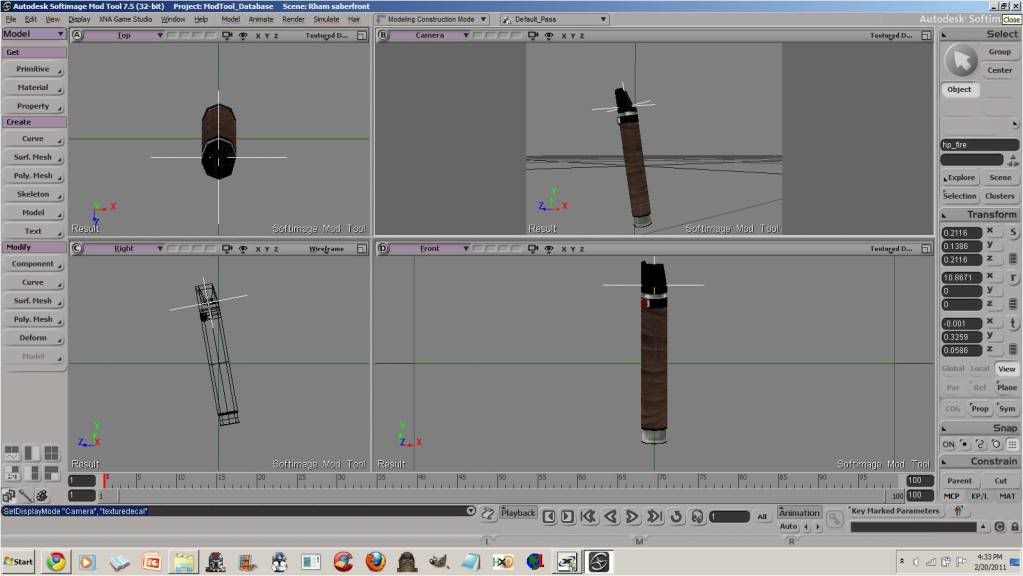Screen dimensions: 1023x576
Task: Play animation backward
Action: [611, 517]
